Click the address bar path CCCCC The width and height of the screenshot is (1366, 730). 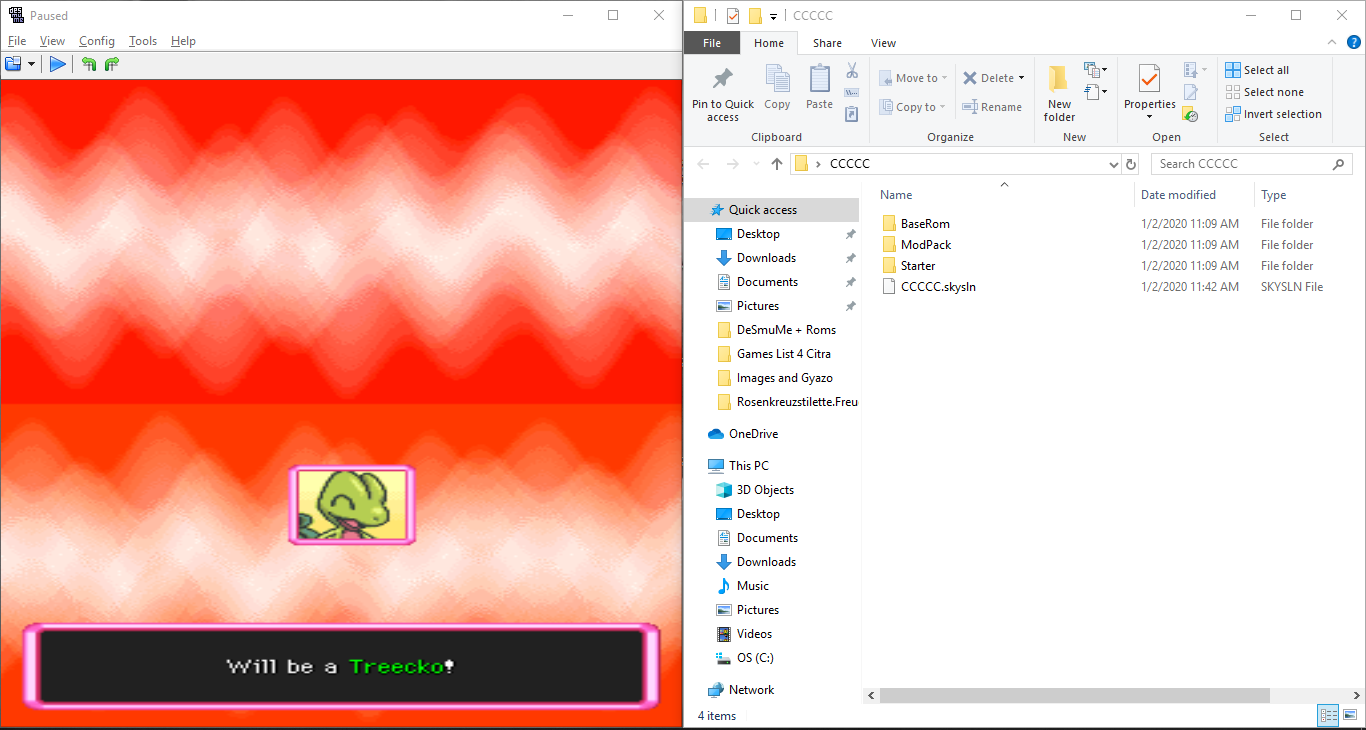[x=849, y=164]
